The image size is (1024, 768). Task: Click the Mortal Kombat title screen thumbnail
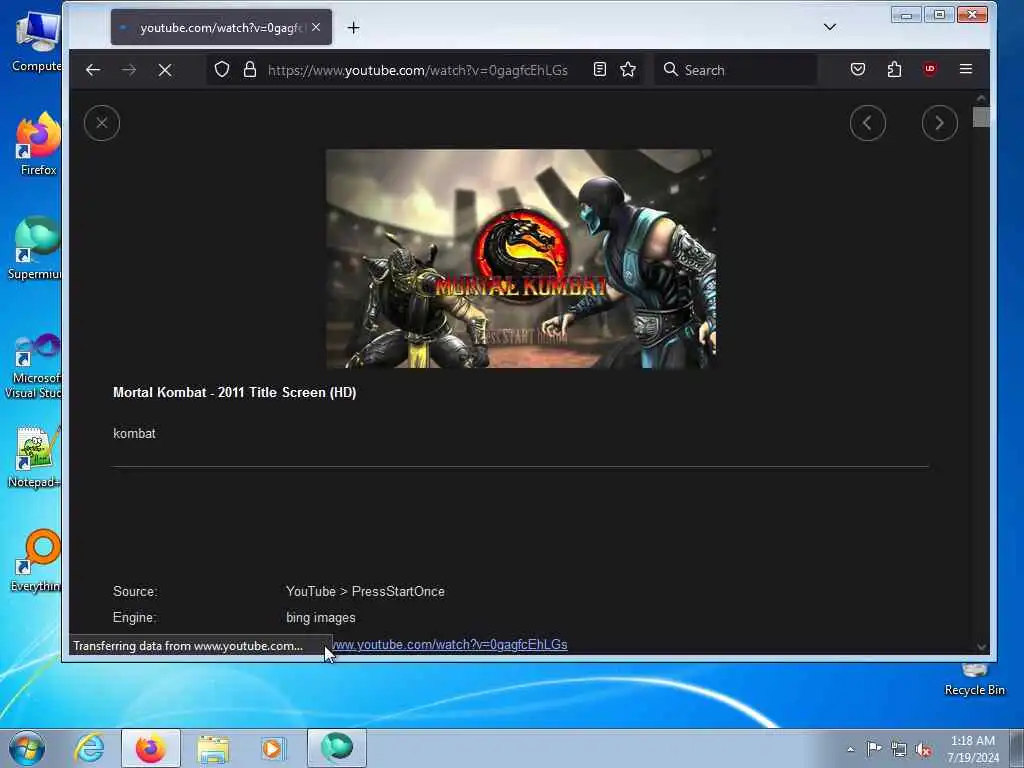pos(520,259)
